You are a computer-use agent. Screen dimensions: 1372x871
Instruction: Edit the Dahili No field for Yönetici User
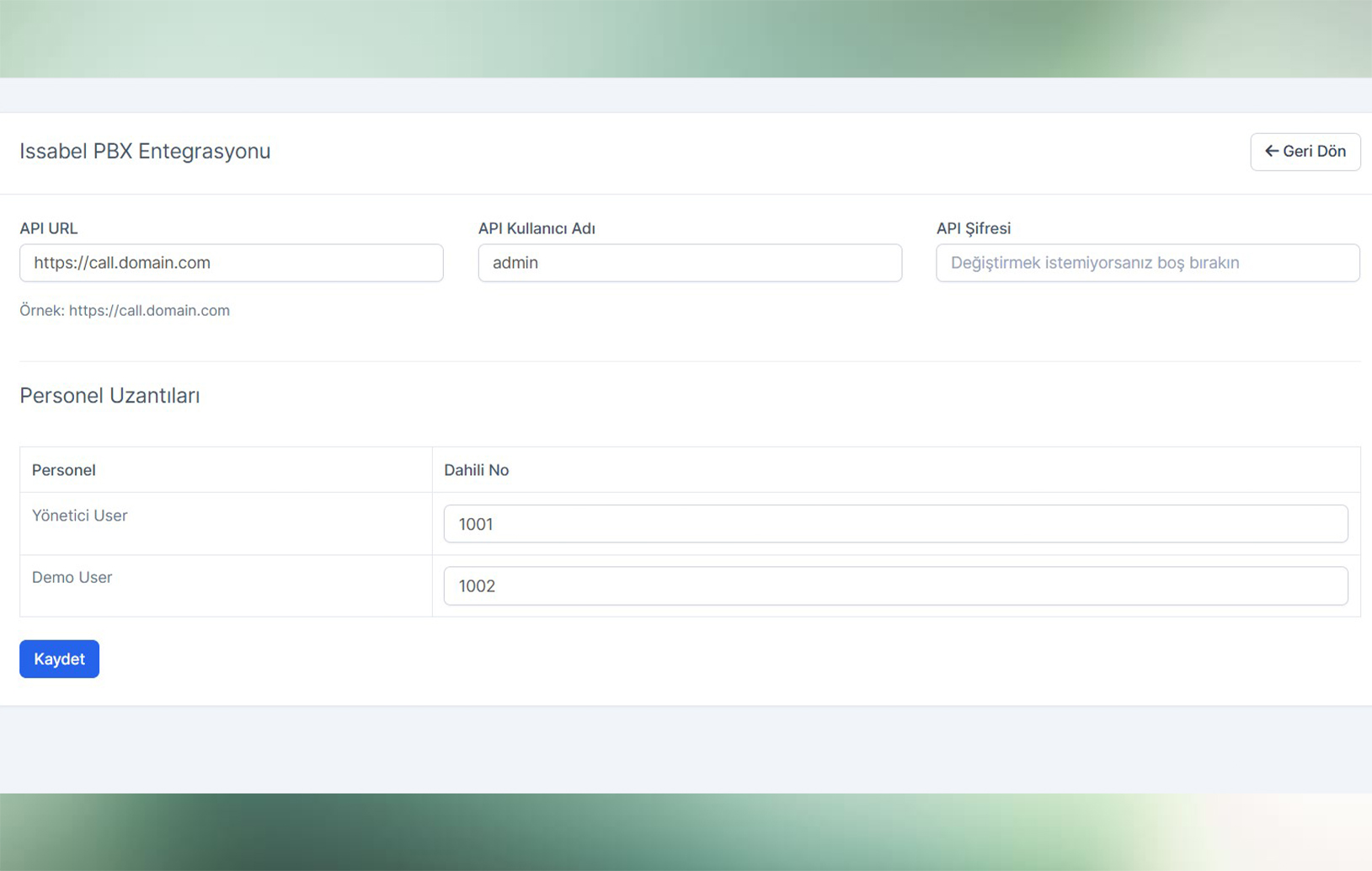coord(894,524)
